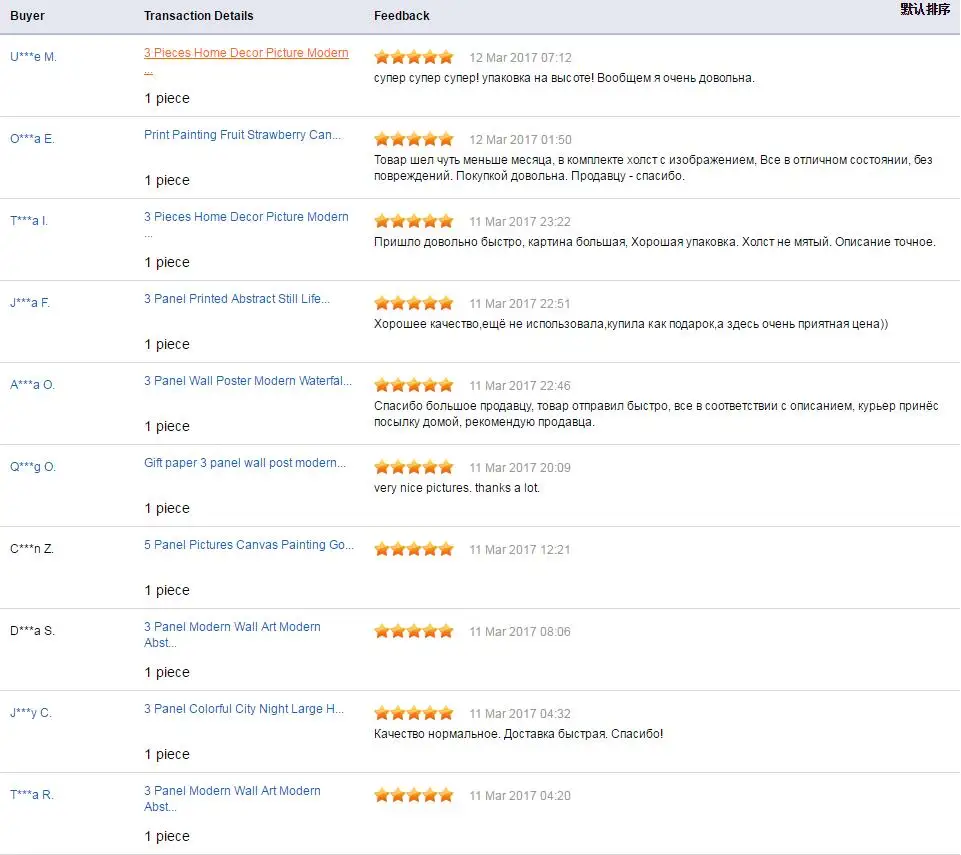
Task: Open D***a S.'s 3 Panel Modern Wall Art link
Action: [232, 634]
